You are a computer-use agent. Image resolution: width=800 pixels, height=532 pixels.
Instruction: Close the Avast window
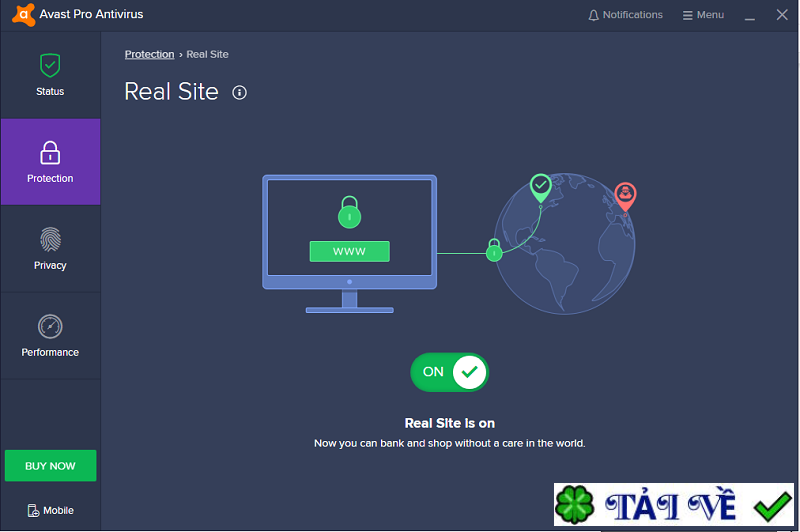pyautogui.click(x=782, y=15)
